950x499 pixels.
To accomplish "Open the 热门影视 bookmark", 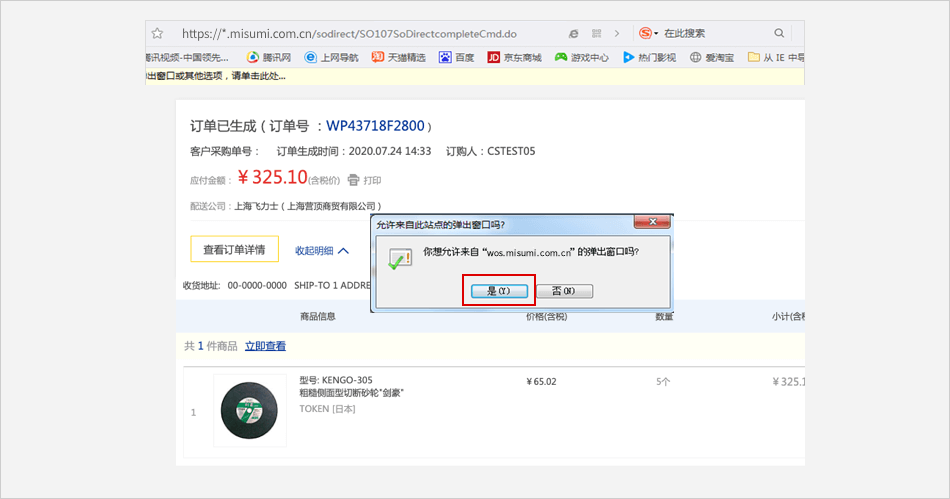I will tap(649, 57).
